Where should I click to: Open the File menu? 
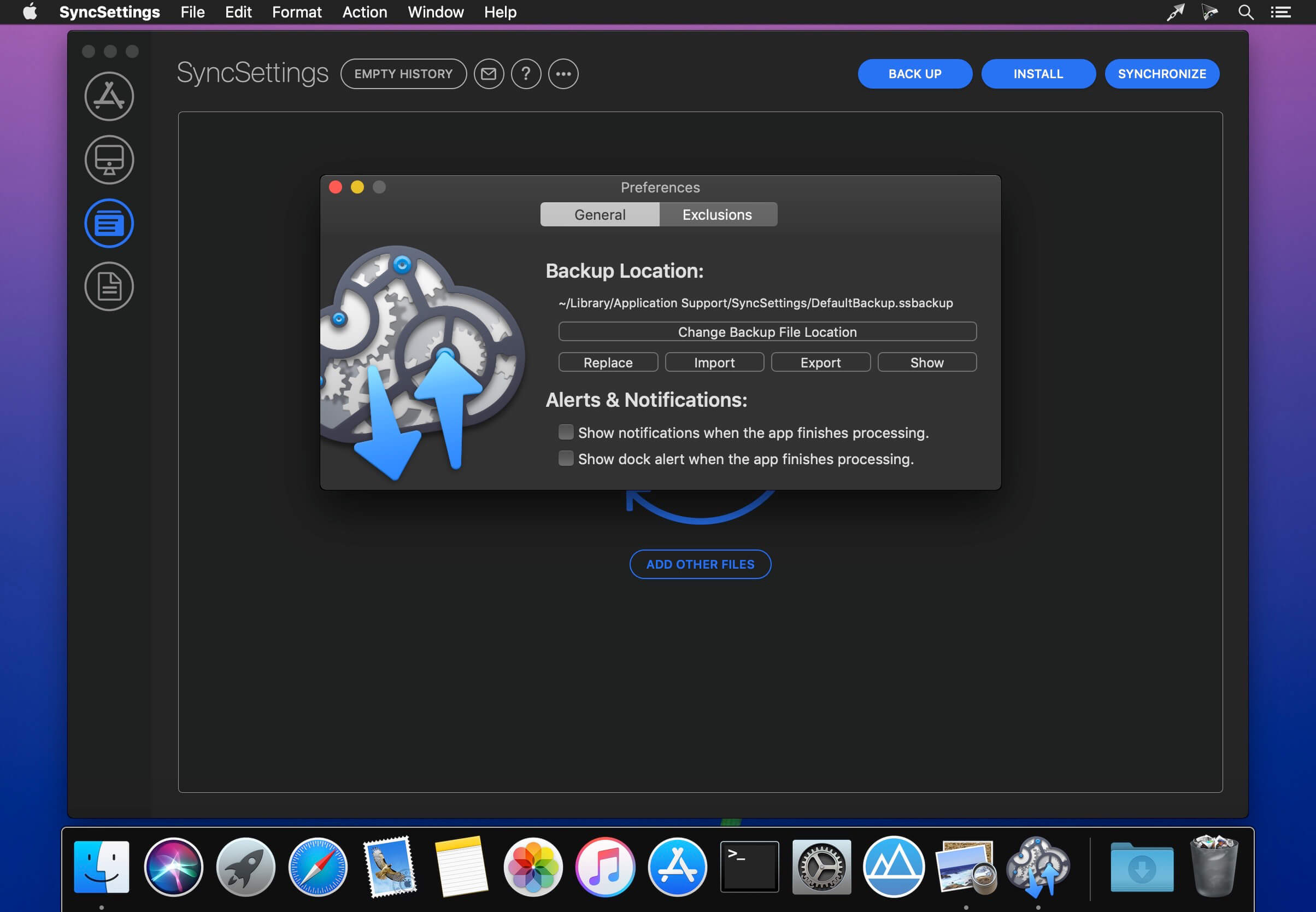(192, 12)
